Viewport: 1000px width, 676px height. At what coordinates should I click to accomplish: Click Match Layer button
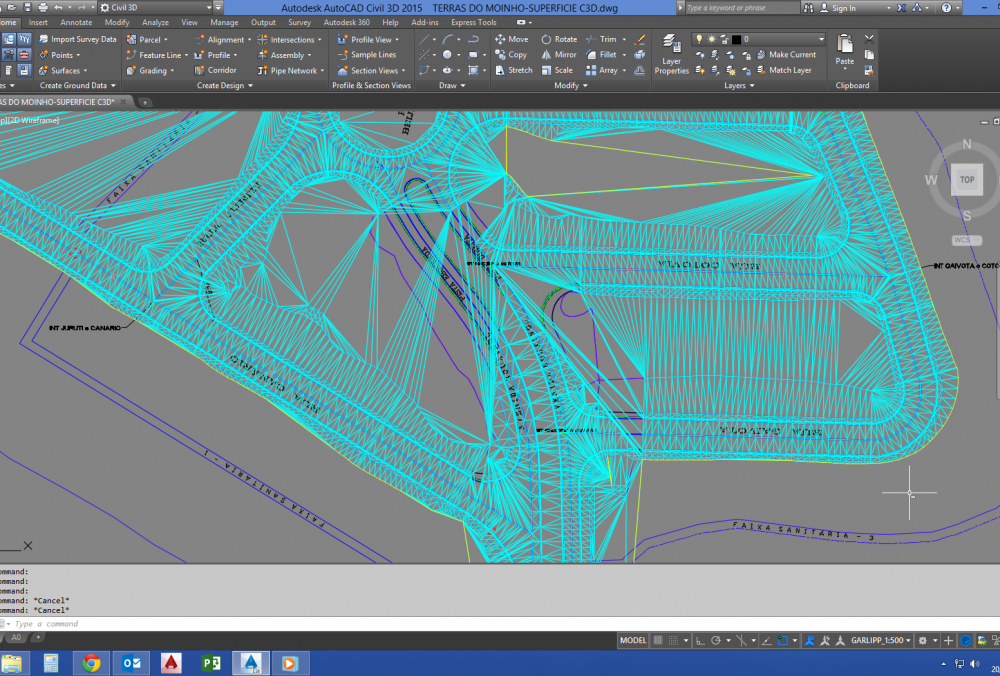click(x=784, y=70)
